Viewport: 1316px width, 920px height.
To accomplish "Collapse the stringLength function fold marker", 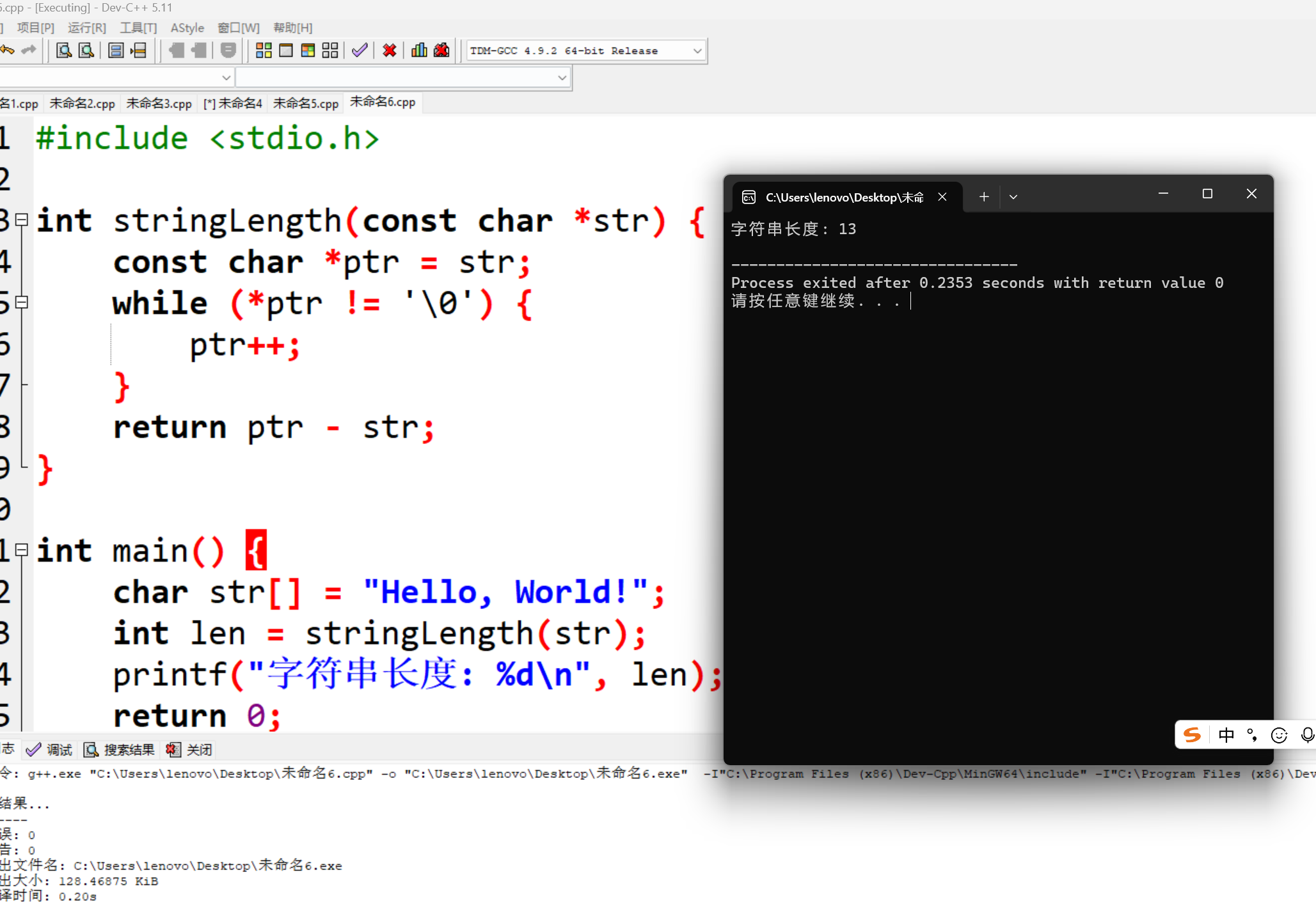I will point(22,220).
